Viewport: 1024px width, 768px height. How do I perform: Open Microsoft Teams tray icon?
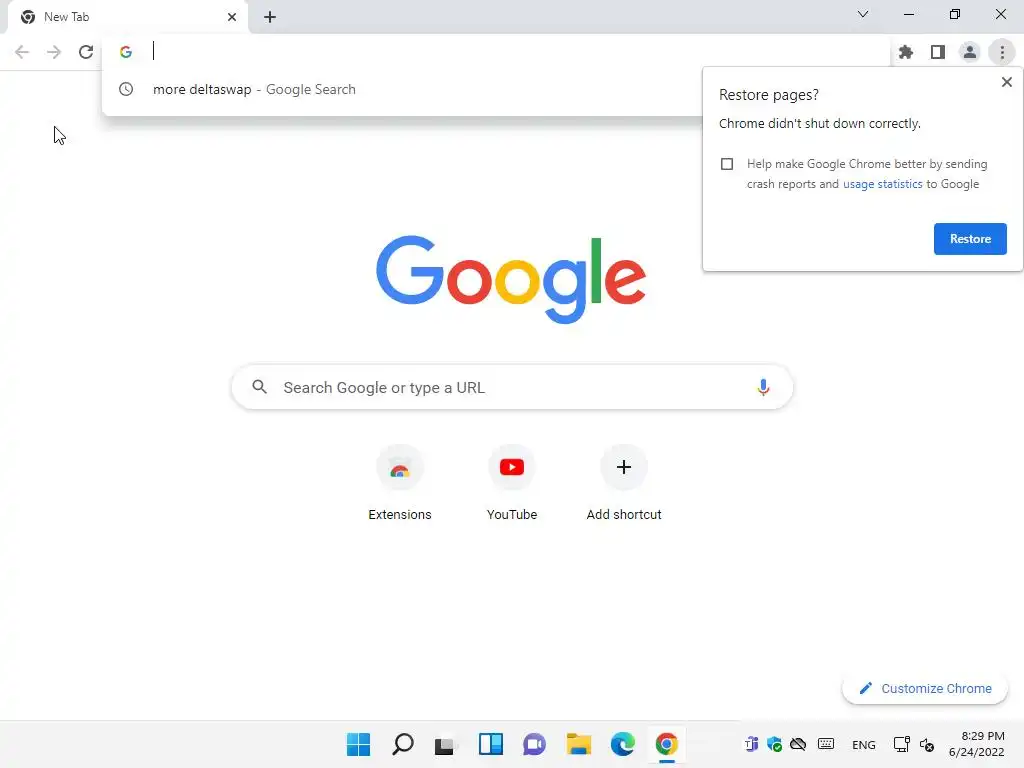point(752,744)
